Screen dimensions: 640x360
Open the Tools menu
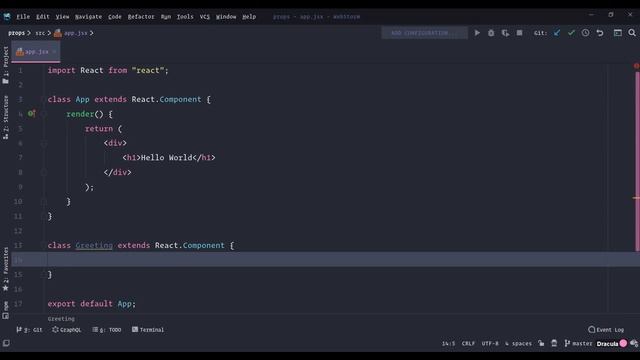pos(185,17)
